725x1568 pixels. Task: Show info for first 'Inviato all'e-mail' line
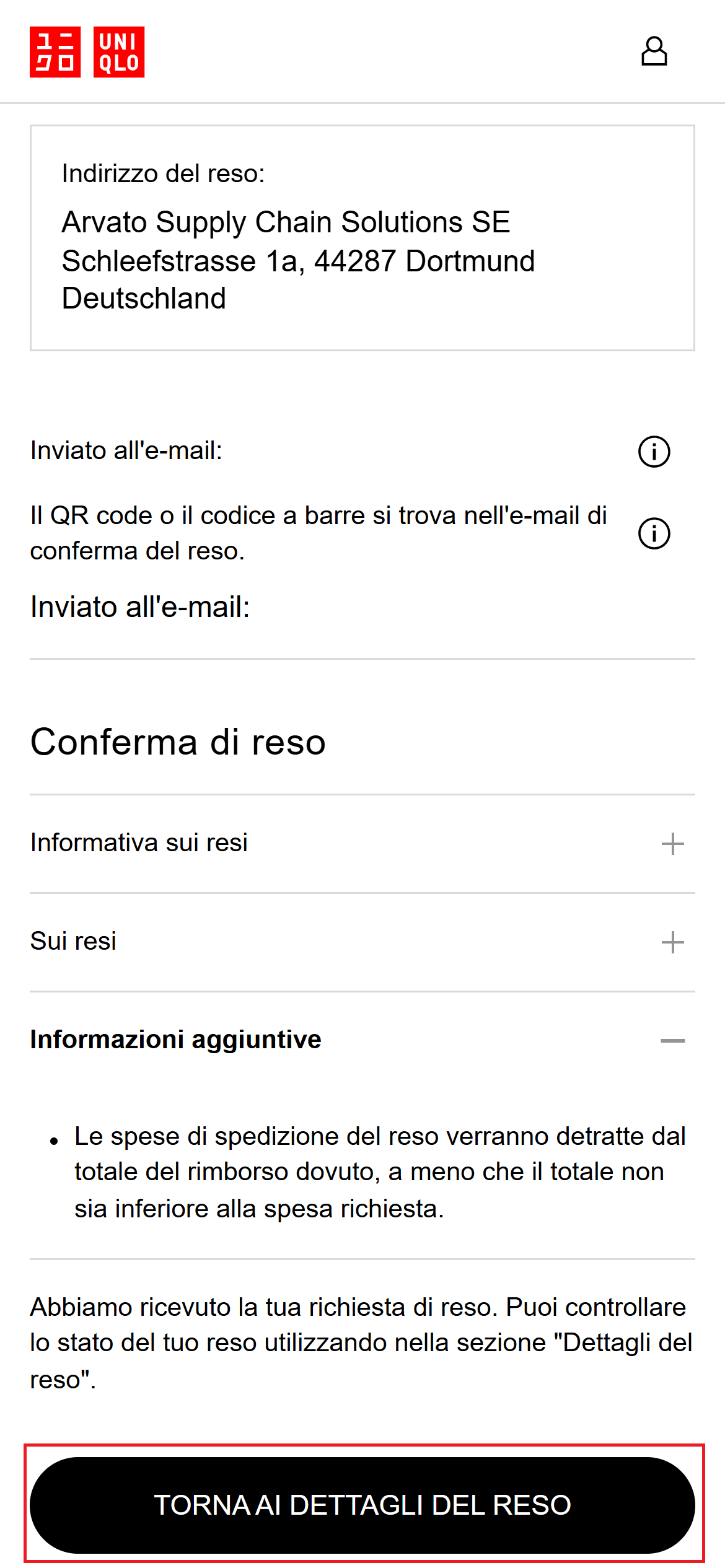tap(654, 452)
